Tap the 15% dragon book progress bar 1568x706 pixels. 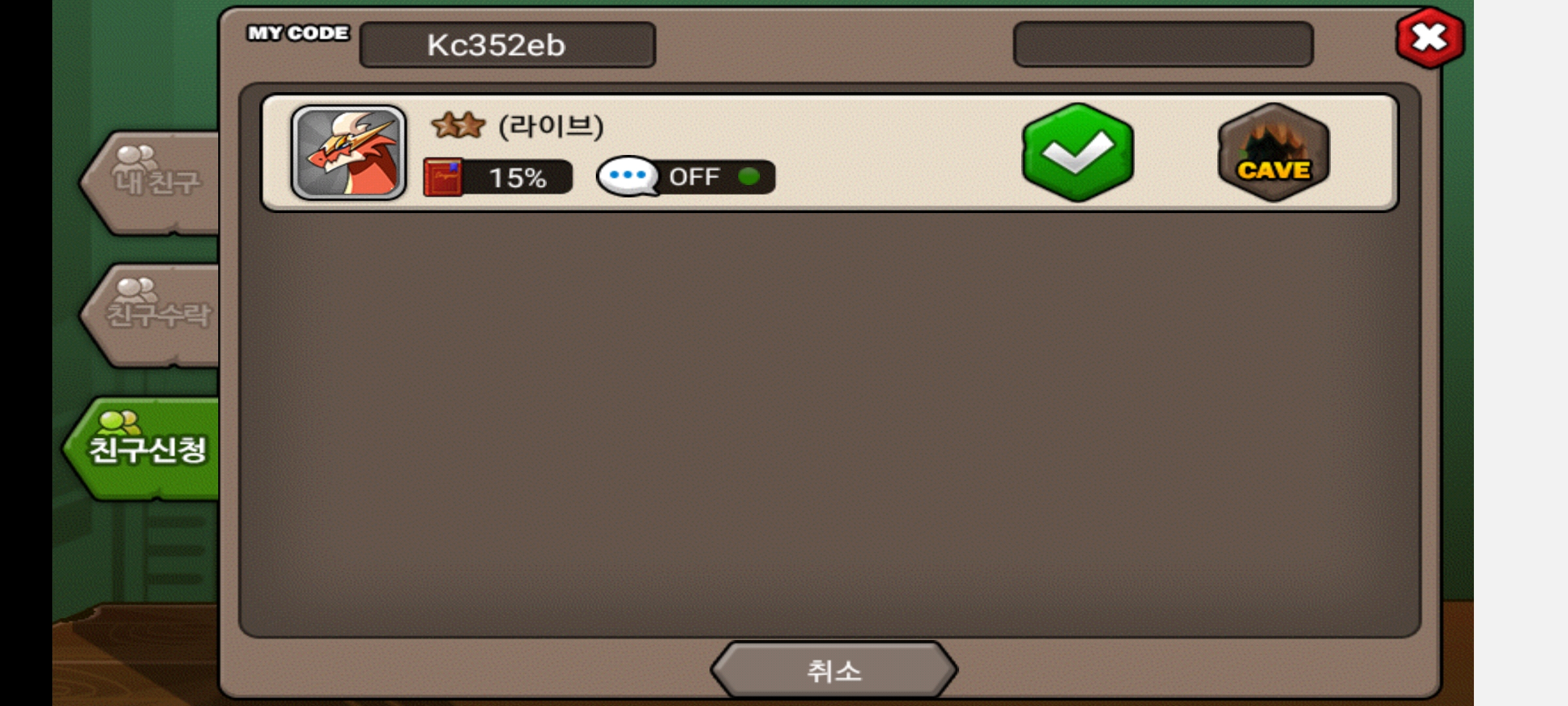point(498,177)
